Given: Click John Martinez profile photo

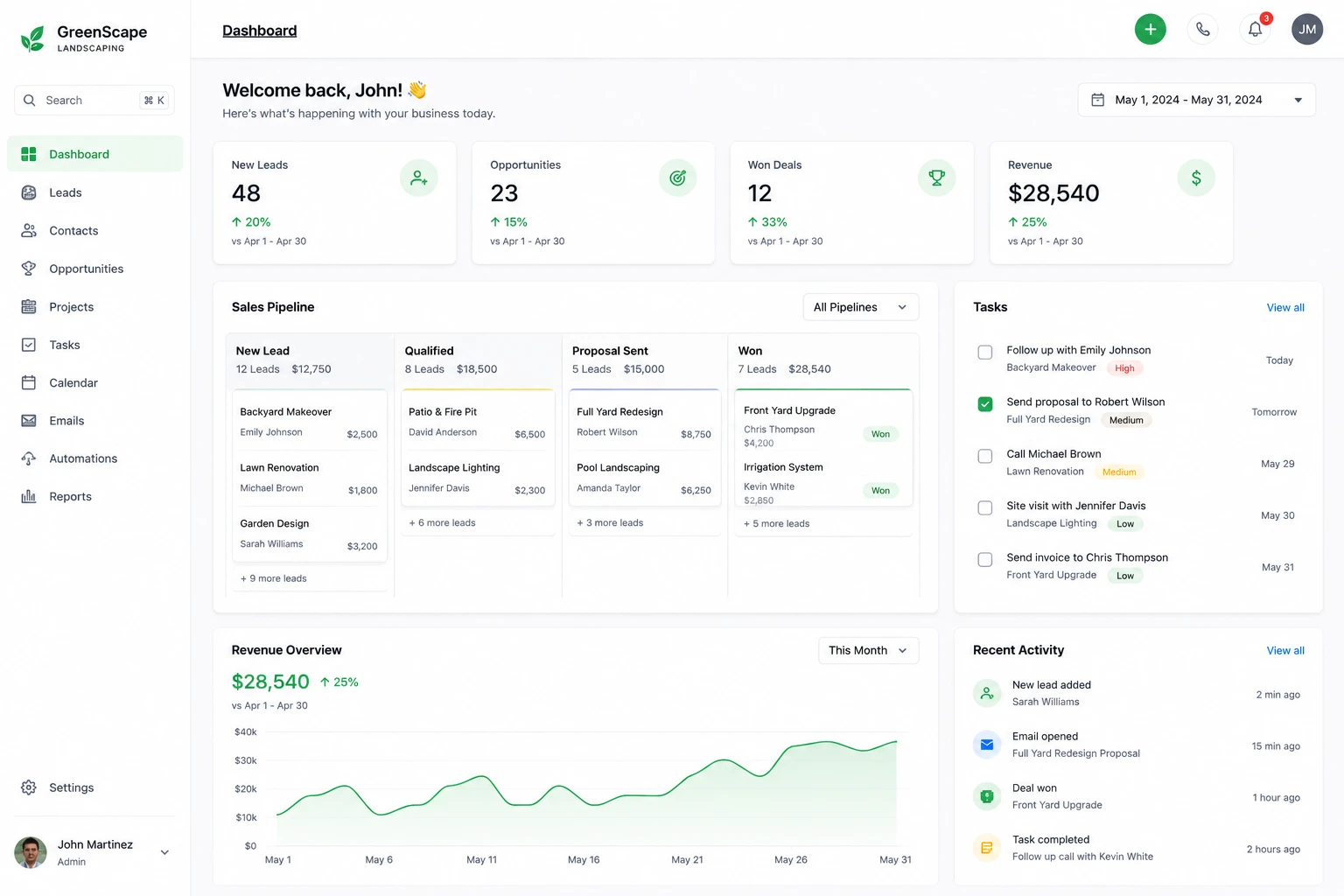Looking at the screenshot, I should pyautogui.click(x=31, y=852).
